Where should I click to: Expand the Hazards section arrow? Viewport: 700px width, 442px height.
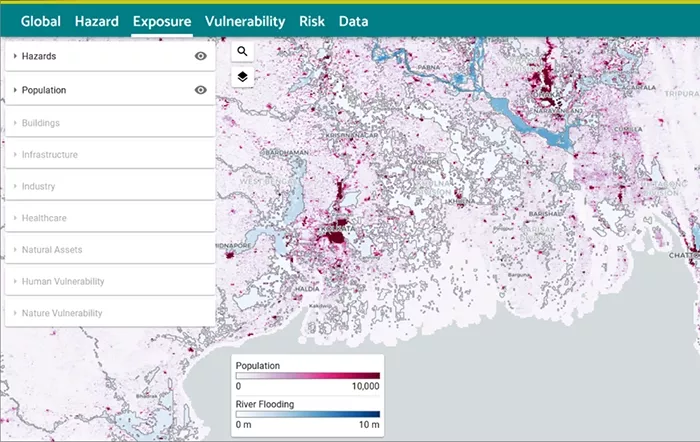(x=15, y=56)
